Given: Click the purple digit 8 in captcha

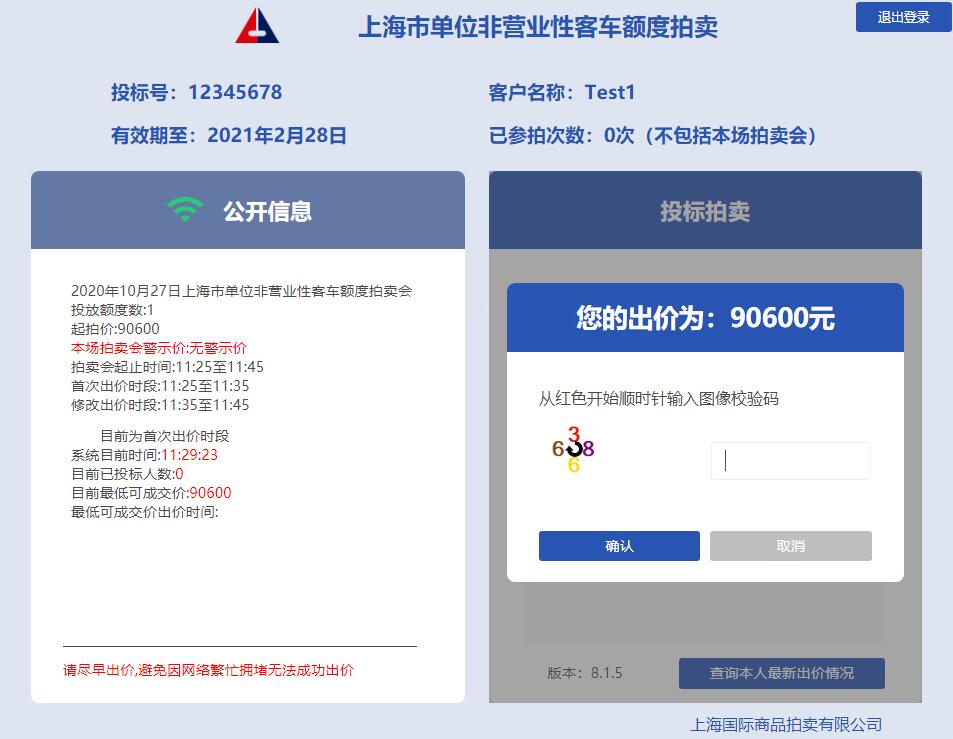Looking at the screenshot, I should [588, 449].
